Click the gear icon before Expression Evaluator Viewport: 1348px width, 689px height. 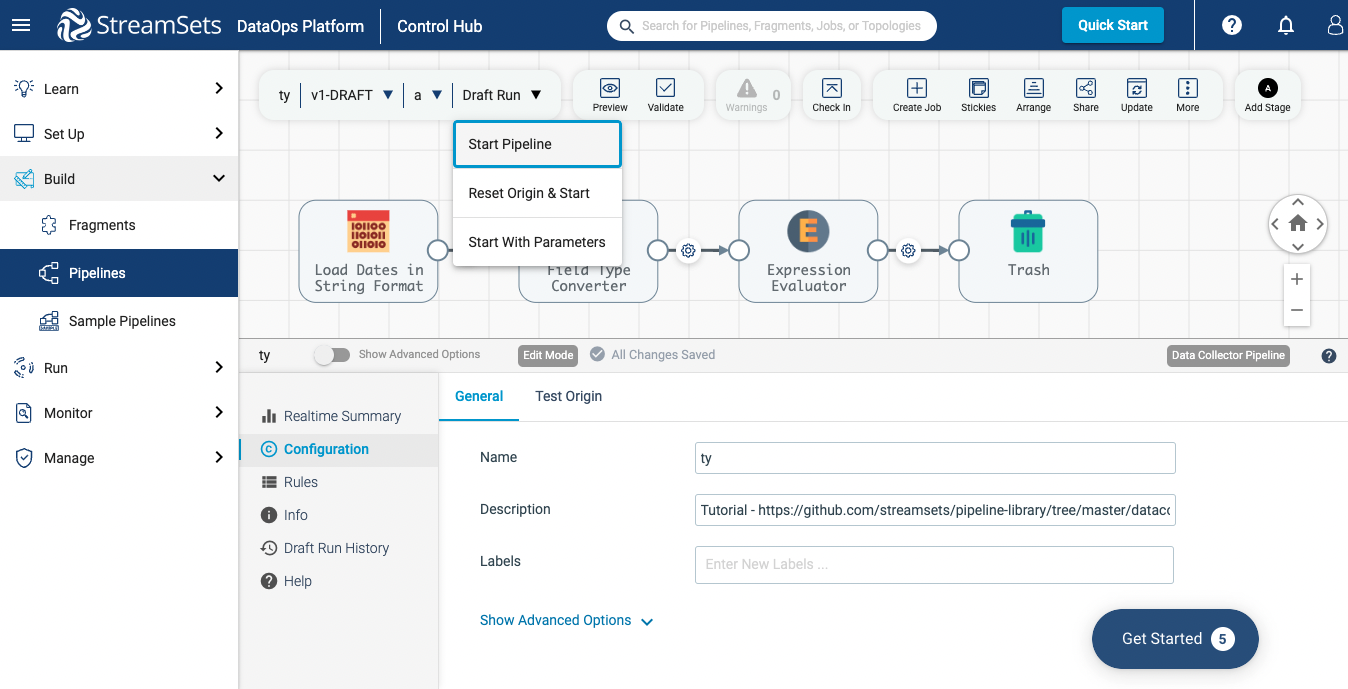pyautogui.click(x=688, y=251)
